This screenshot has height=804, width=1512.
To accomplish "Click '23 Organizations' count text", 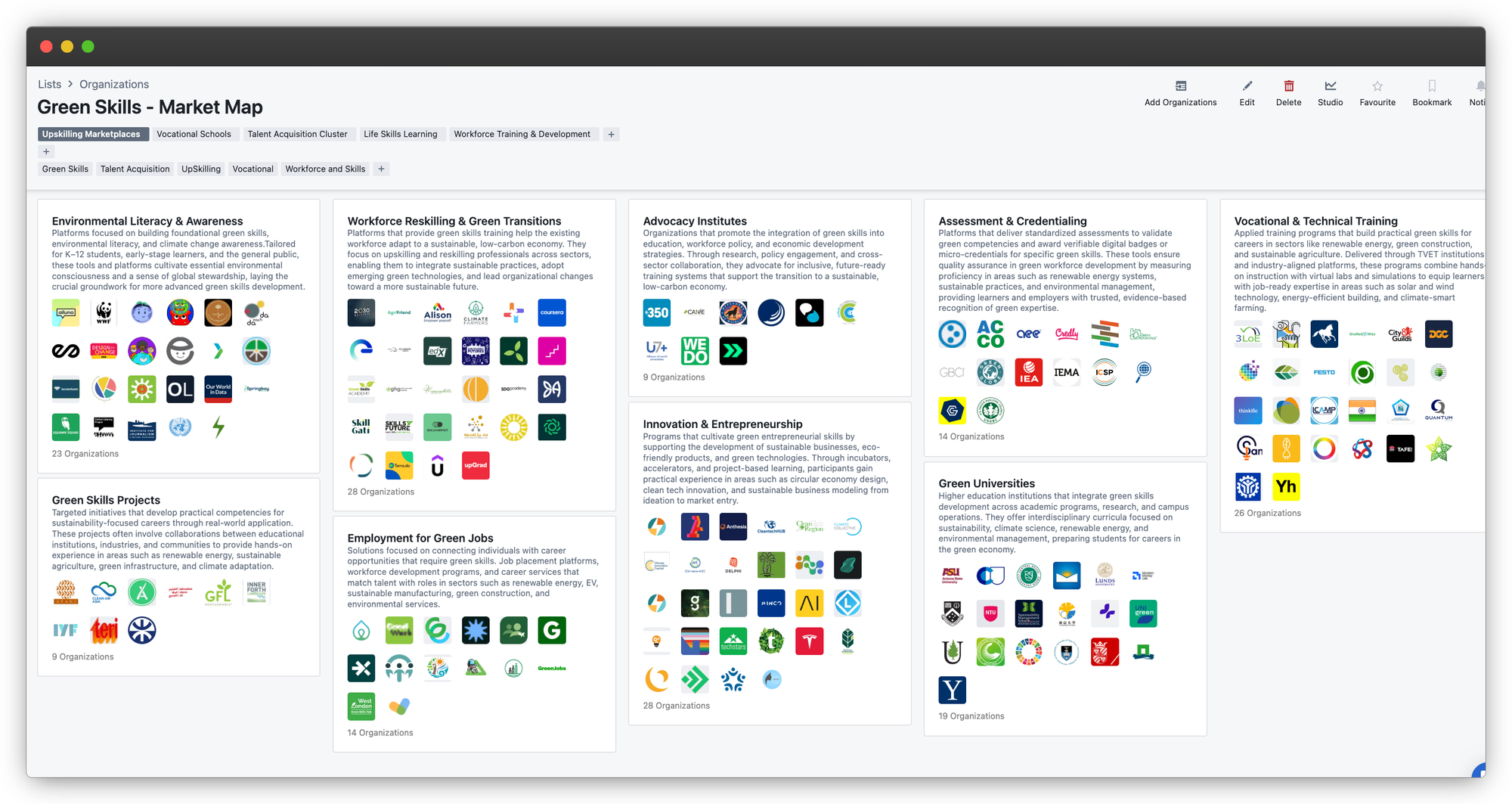I will 85,454.
